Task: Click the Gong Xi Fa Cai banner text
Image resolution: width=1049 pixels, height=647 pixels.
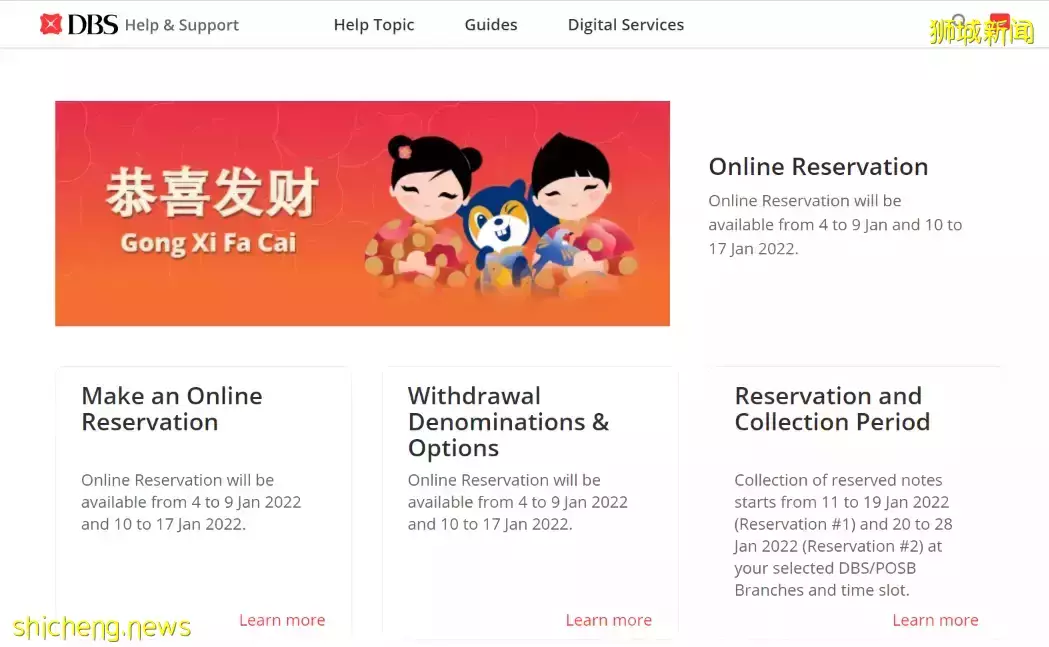Action: tap(208, 243)
